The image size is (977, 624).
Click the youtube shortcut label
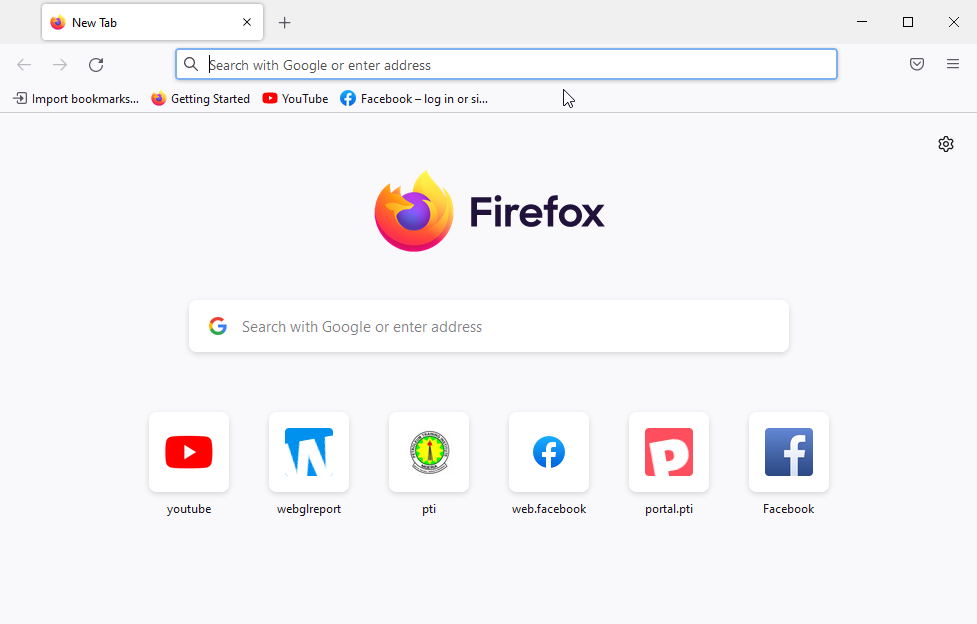click(x=189, y=509)
